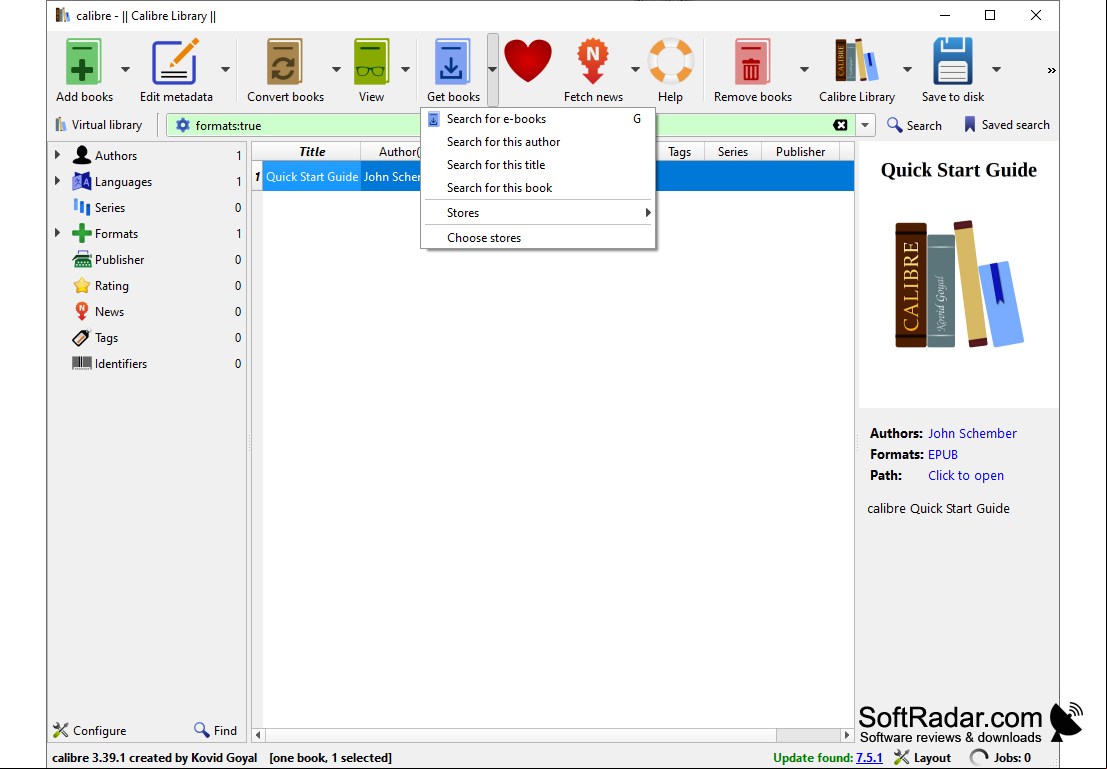Sort by the Tags column header
The width and height of the screenshot is (1107, 769).
[x=679, y=152]
